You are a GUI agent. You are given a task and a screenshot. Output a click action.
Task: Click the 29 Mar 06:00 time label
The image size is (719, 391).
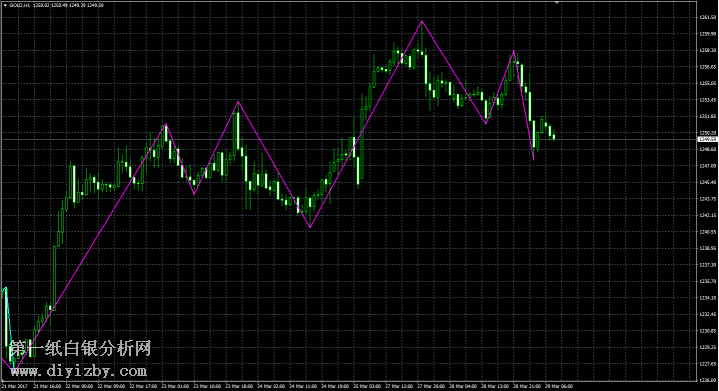click(x=558, y=386)
